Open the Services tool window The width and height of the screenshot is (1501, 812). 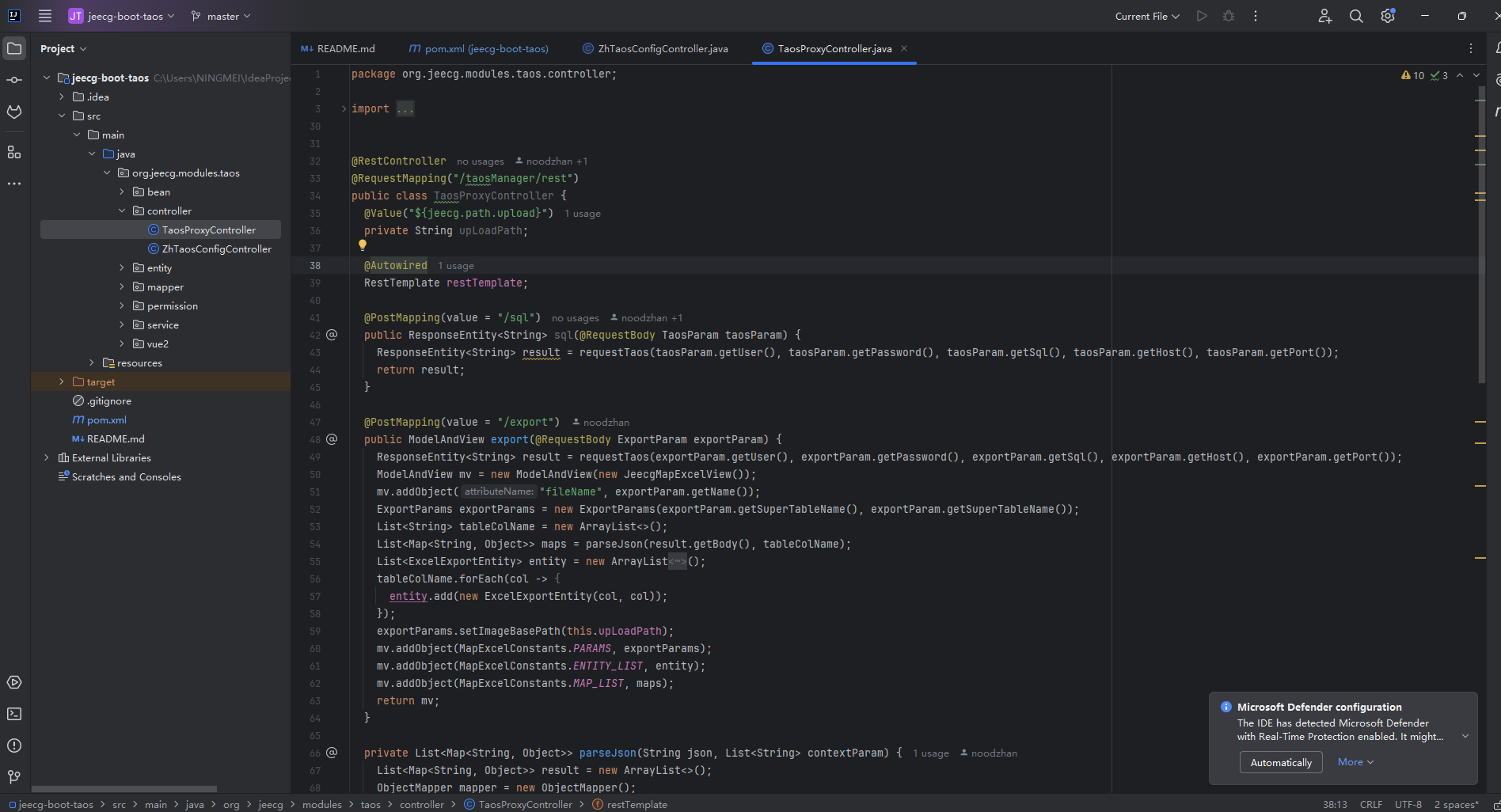pos(14,682)
